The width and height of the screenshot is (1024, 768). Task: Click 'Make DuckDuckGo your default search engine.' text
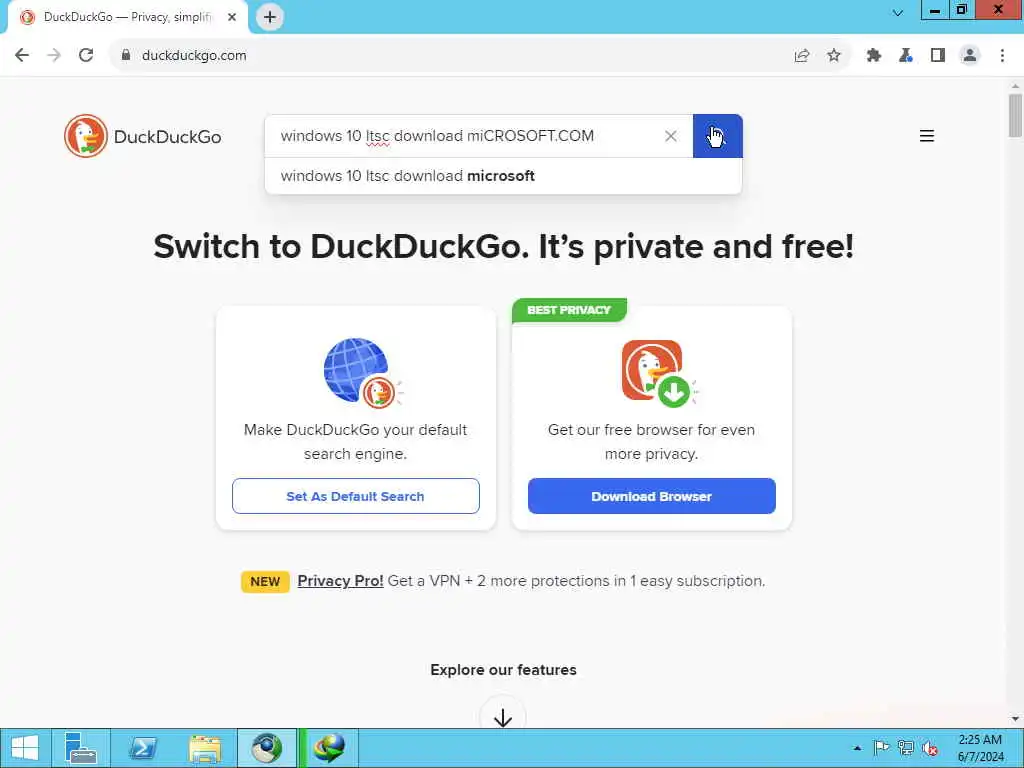coord(355,441)
